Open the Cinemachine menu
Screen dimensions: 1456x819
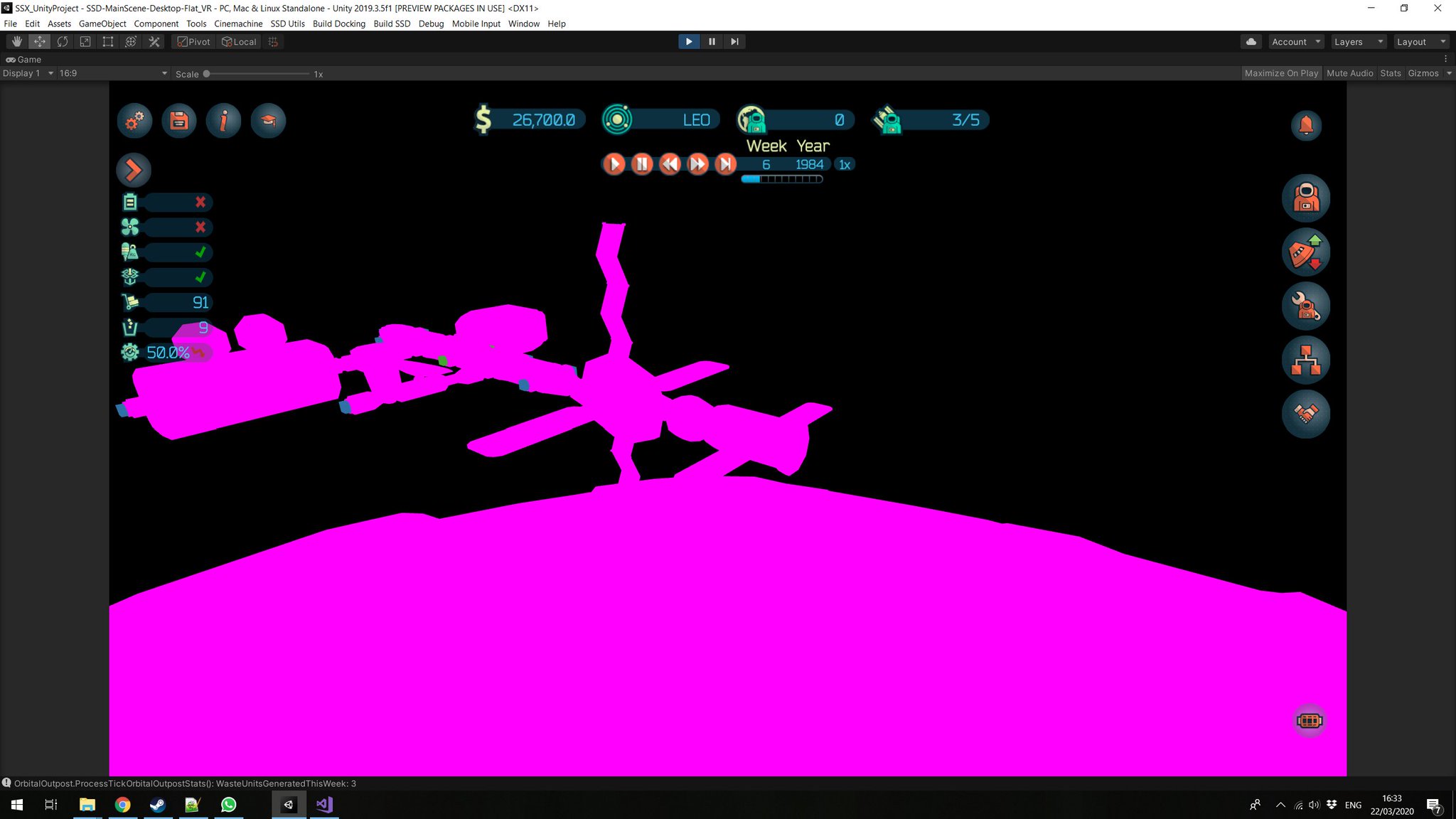[x=238, y=23]
